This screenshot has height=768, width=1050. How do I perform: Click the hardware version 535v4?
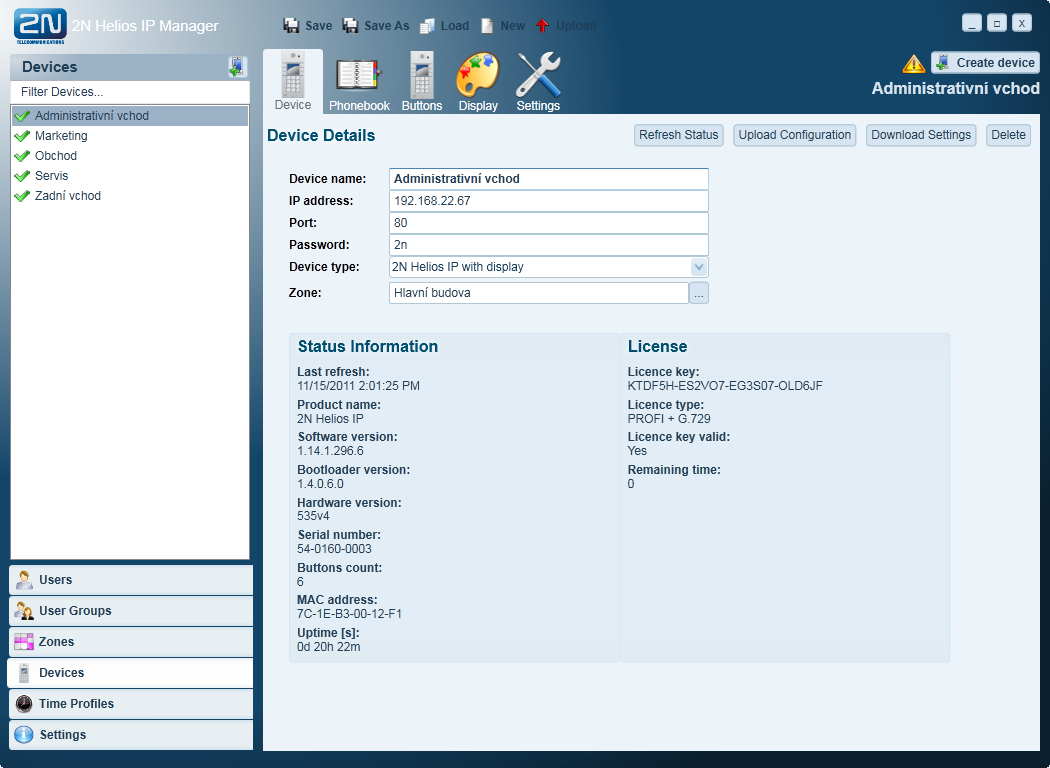(313, 516)
